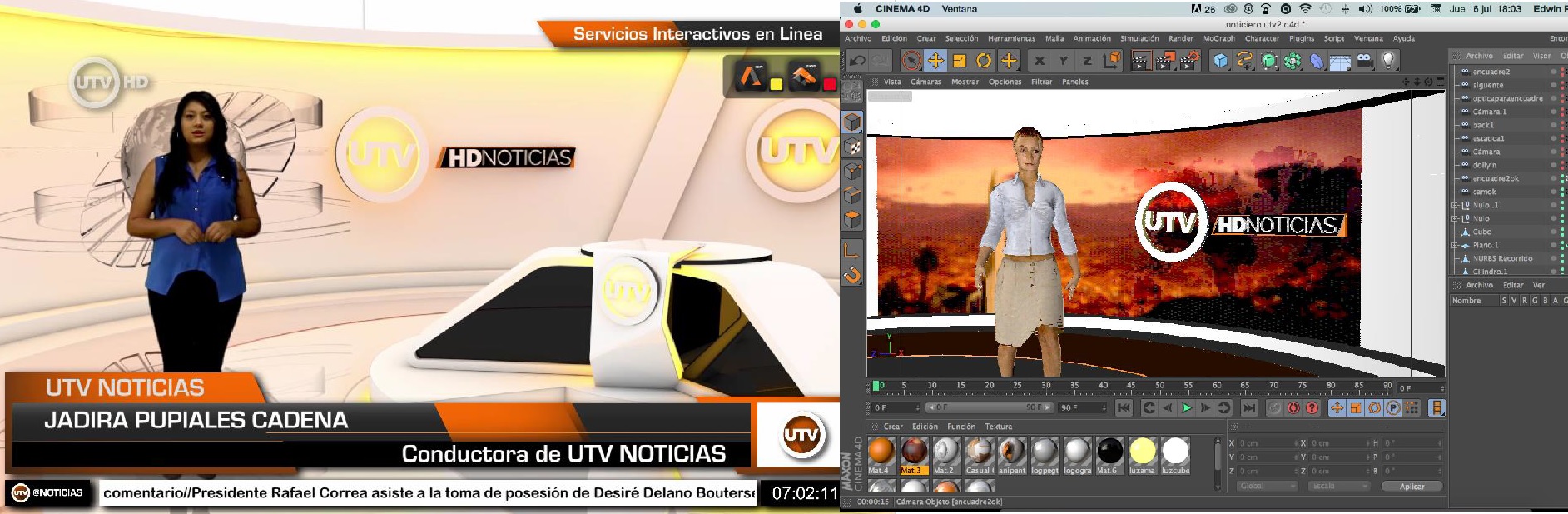Click the red question mark keyframe icon
The width and height of the screenshot is (1568, 514).
click(x=1312, y=407)
